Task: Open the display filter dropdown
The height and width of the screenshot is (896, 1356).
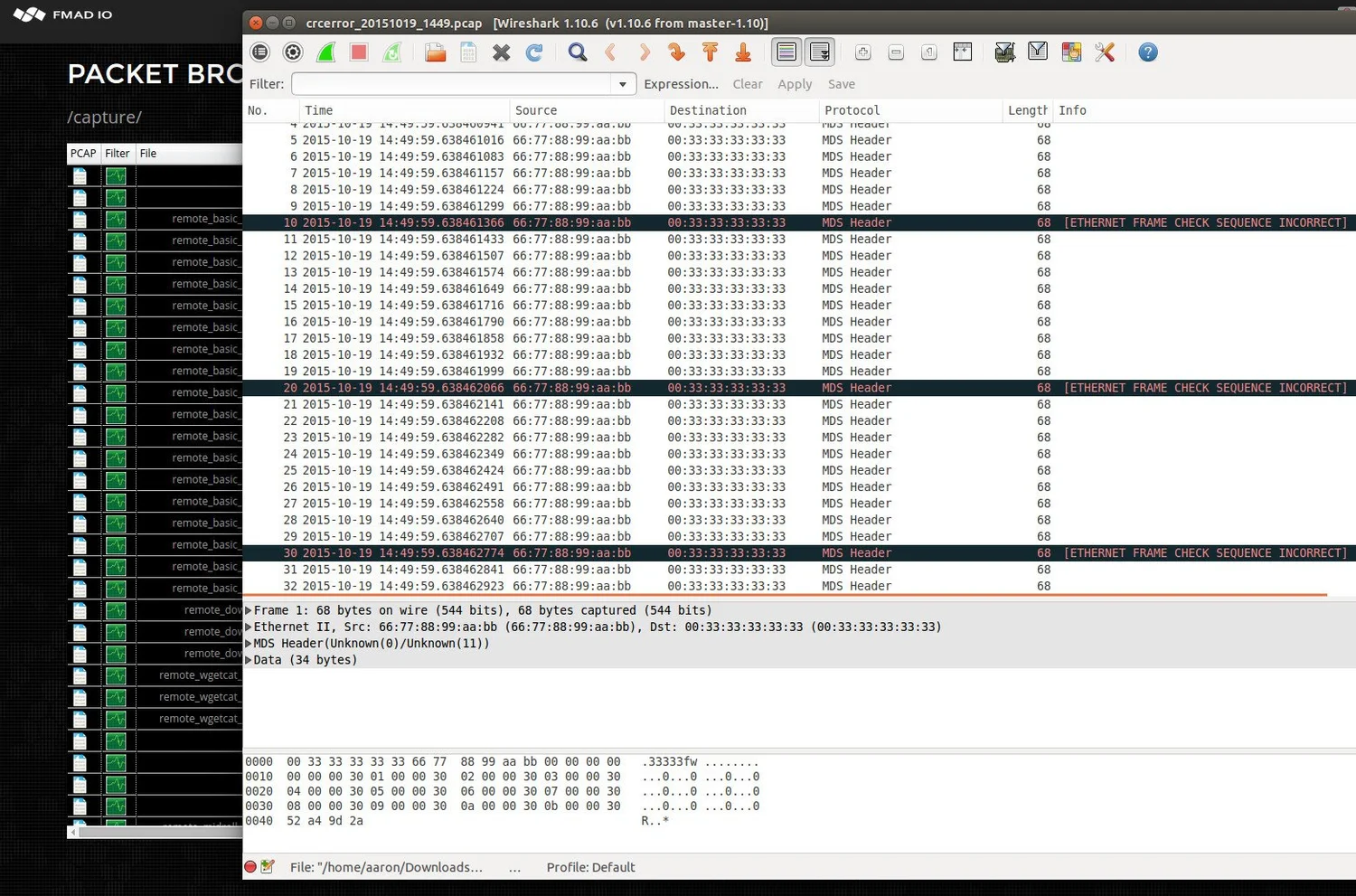Action: [622, 83]
